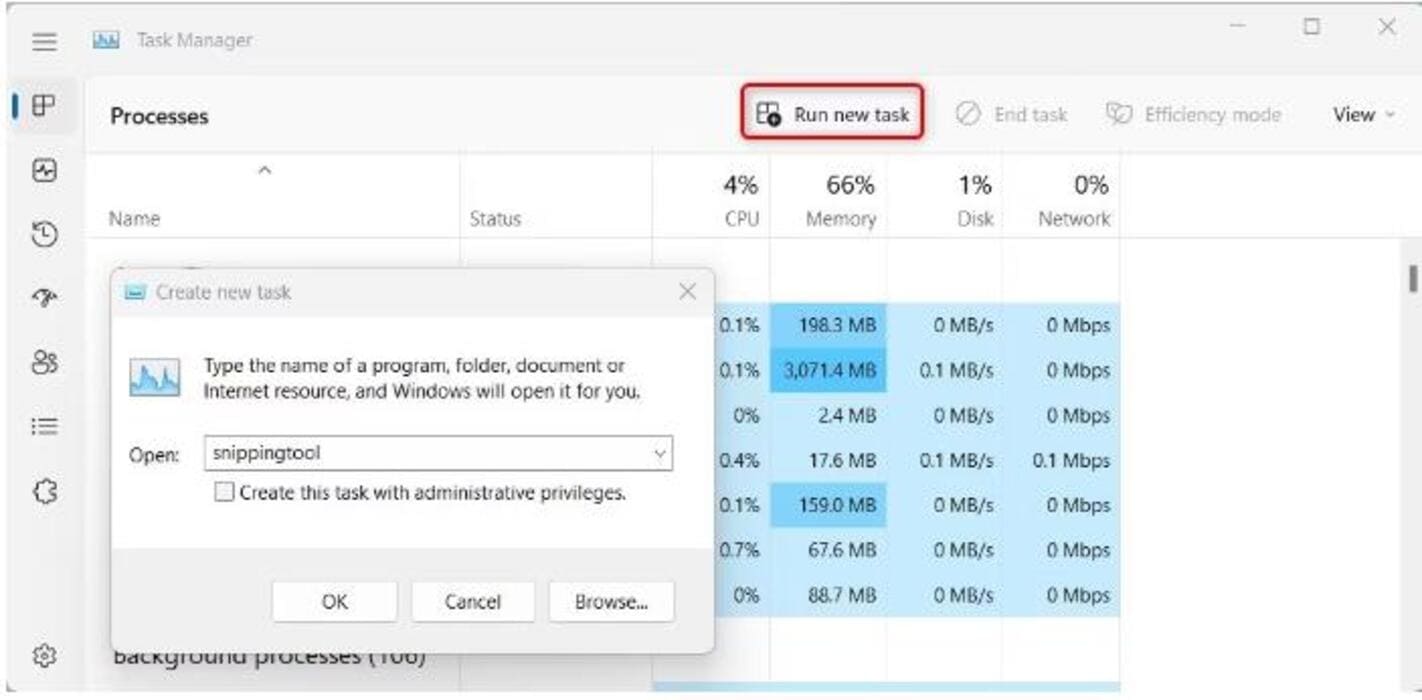Screen dimensions: 1422x700
Task: Select the 17.6 MB memory cell
Action: point(828,461)
